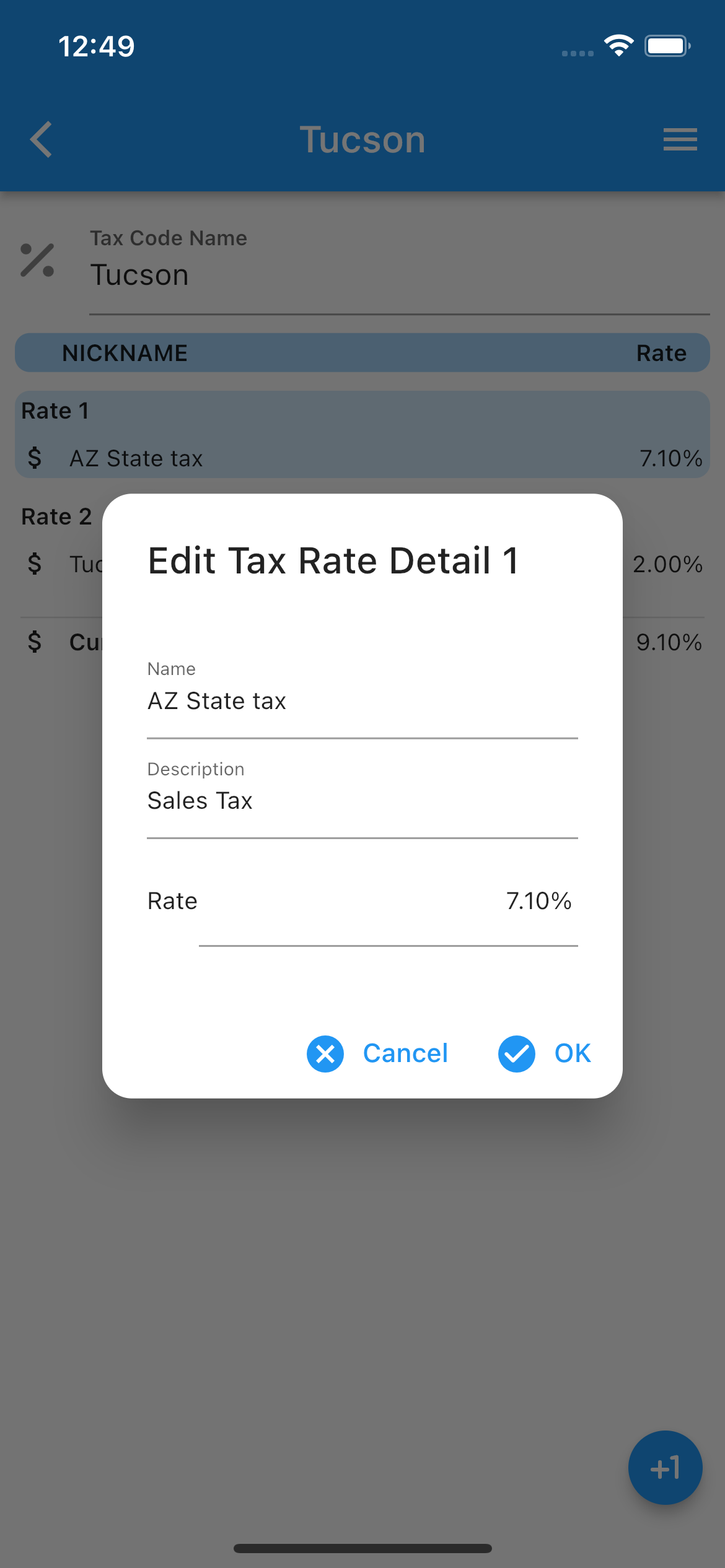The width and height of the screenshot is (725, 1568).
Task: Click dollar icon in Rate 2 row
Action: 35,564
